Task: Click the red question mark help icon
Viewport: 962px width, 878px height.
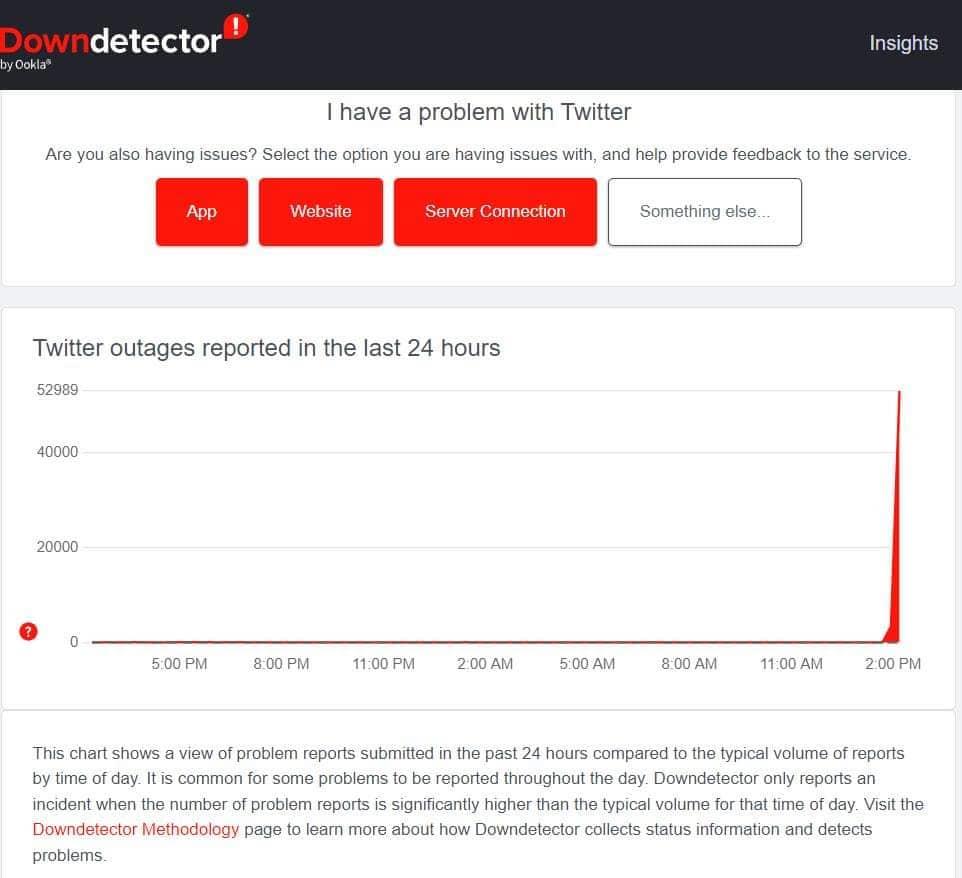Action: [x=29, y=631]
